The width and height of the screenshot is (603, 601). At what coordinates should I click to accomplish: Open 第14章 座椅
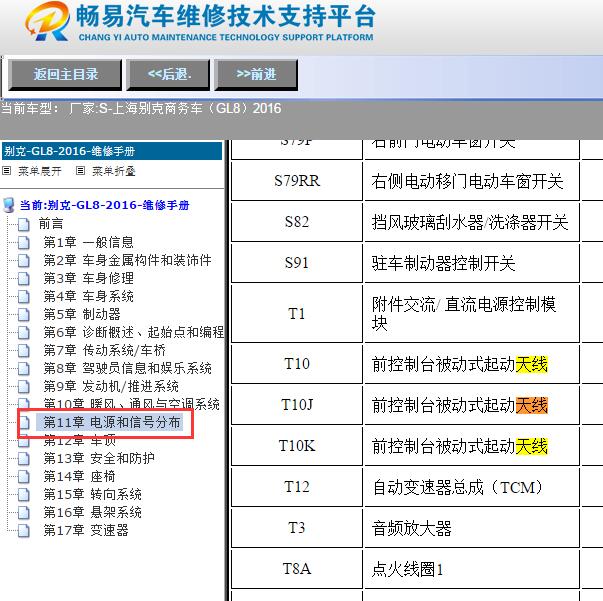tap(79, 476)
